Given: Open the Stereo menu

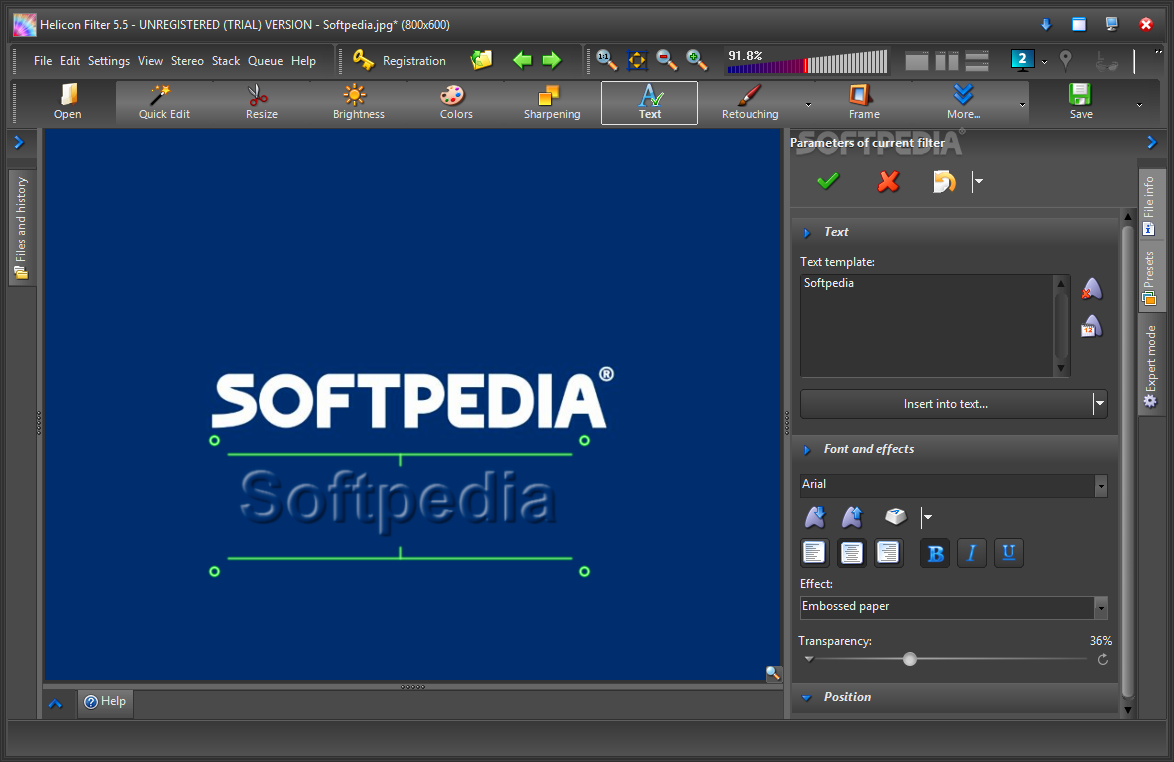Looking at the screenshot, I should point(187,61).
